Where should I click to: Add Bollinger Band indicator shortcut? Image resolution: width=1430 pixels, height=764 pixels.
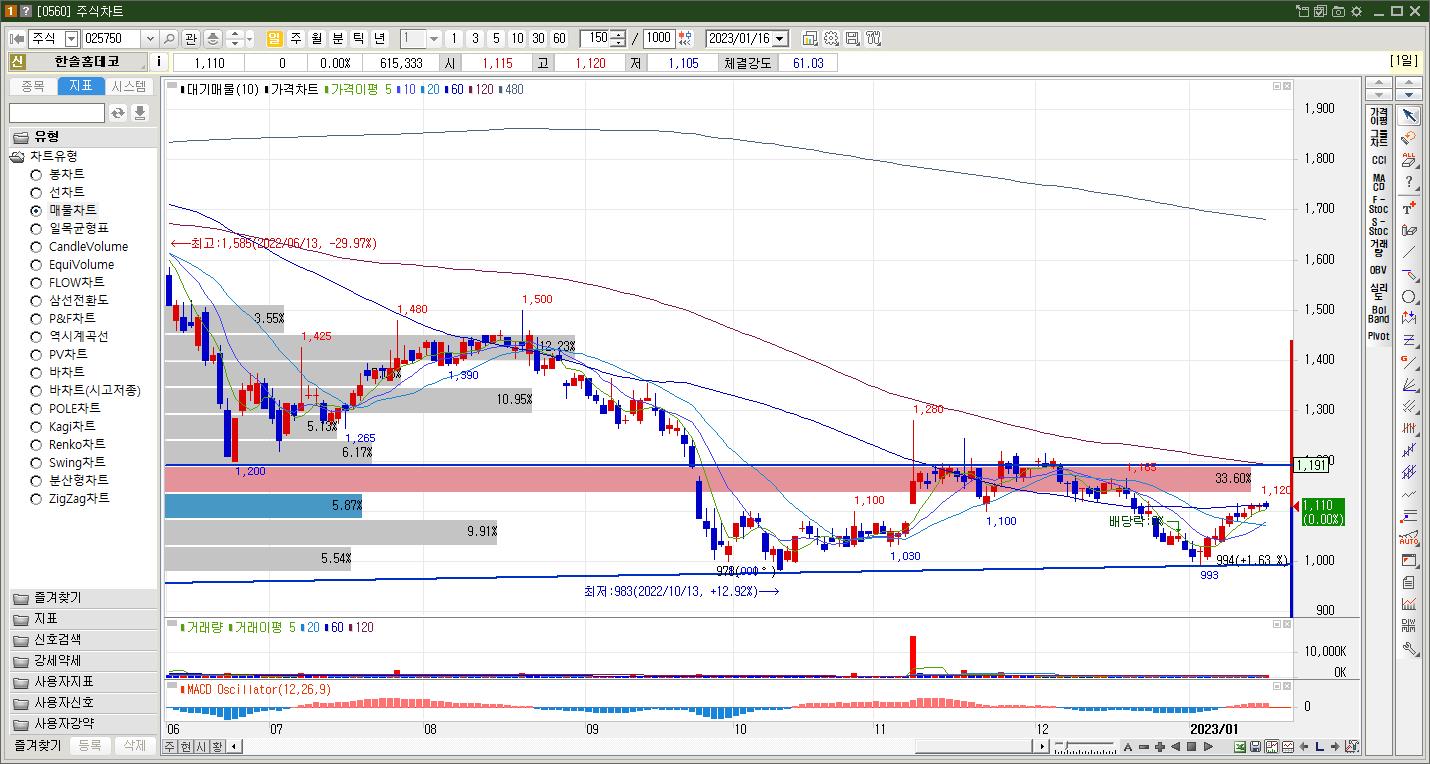click(x=1379, y=314)
